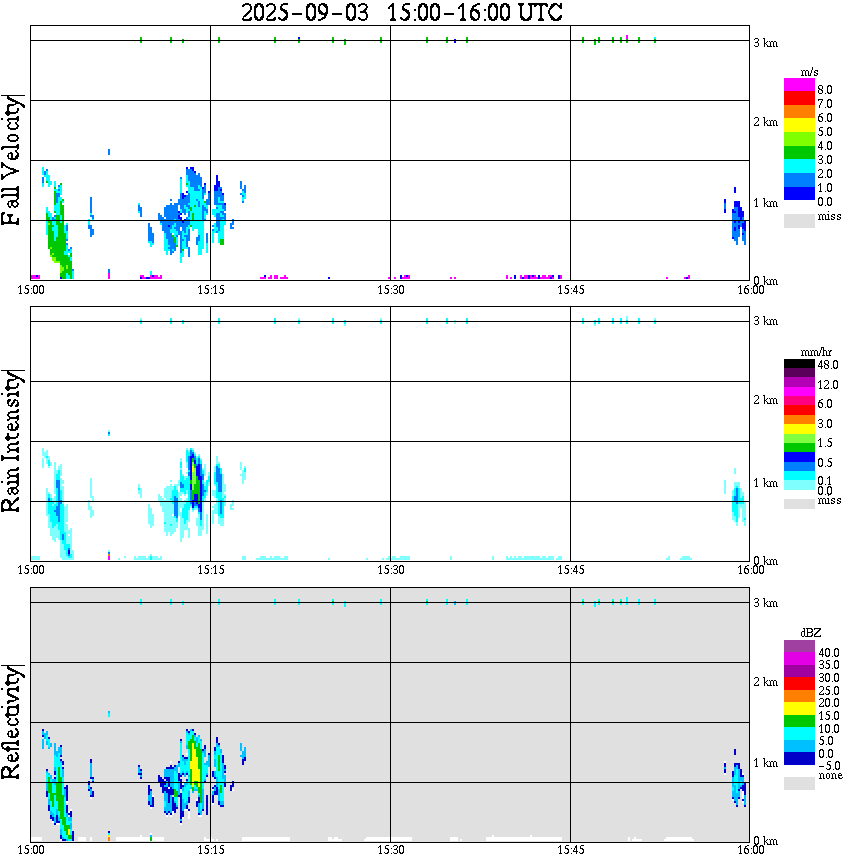Click the "25.0" value in the dBZ legend
Screen dimensions: 850x868
click(828, 690)
